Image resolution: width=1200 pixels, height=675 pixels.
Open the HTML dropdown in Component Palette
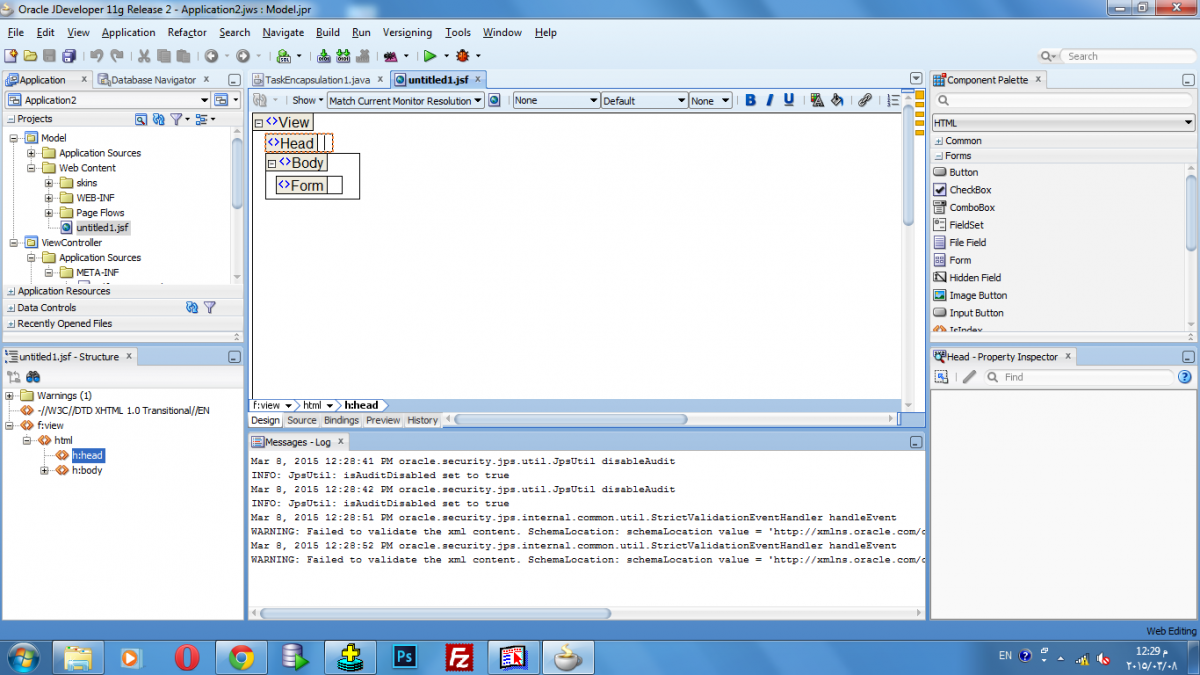(x=1063, y=123)
